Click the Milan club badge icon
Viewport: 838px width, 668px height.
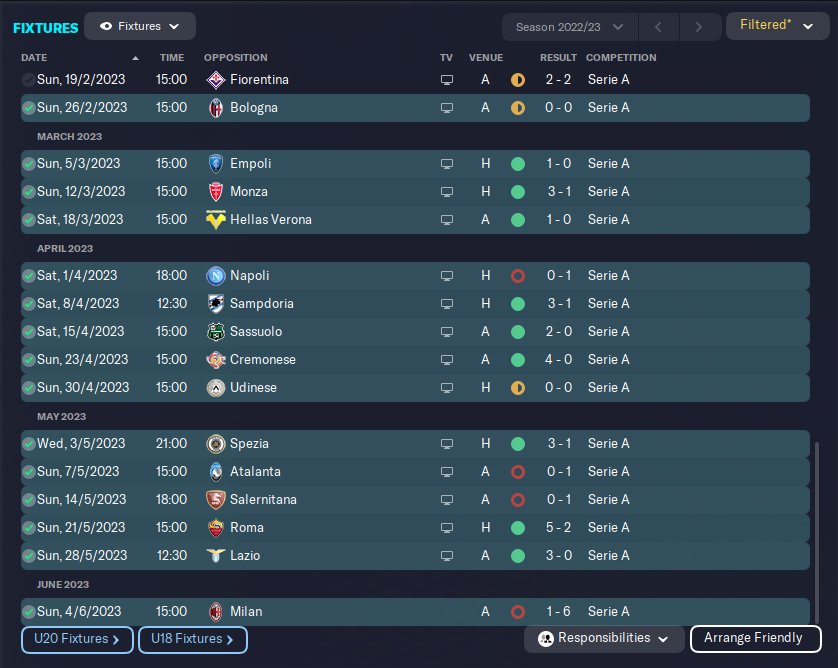(215, 611)
